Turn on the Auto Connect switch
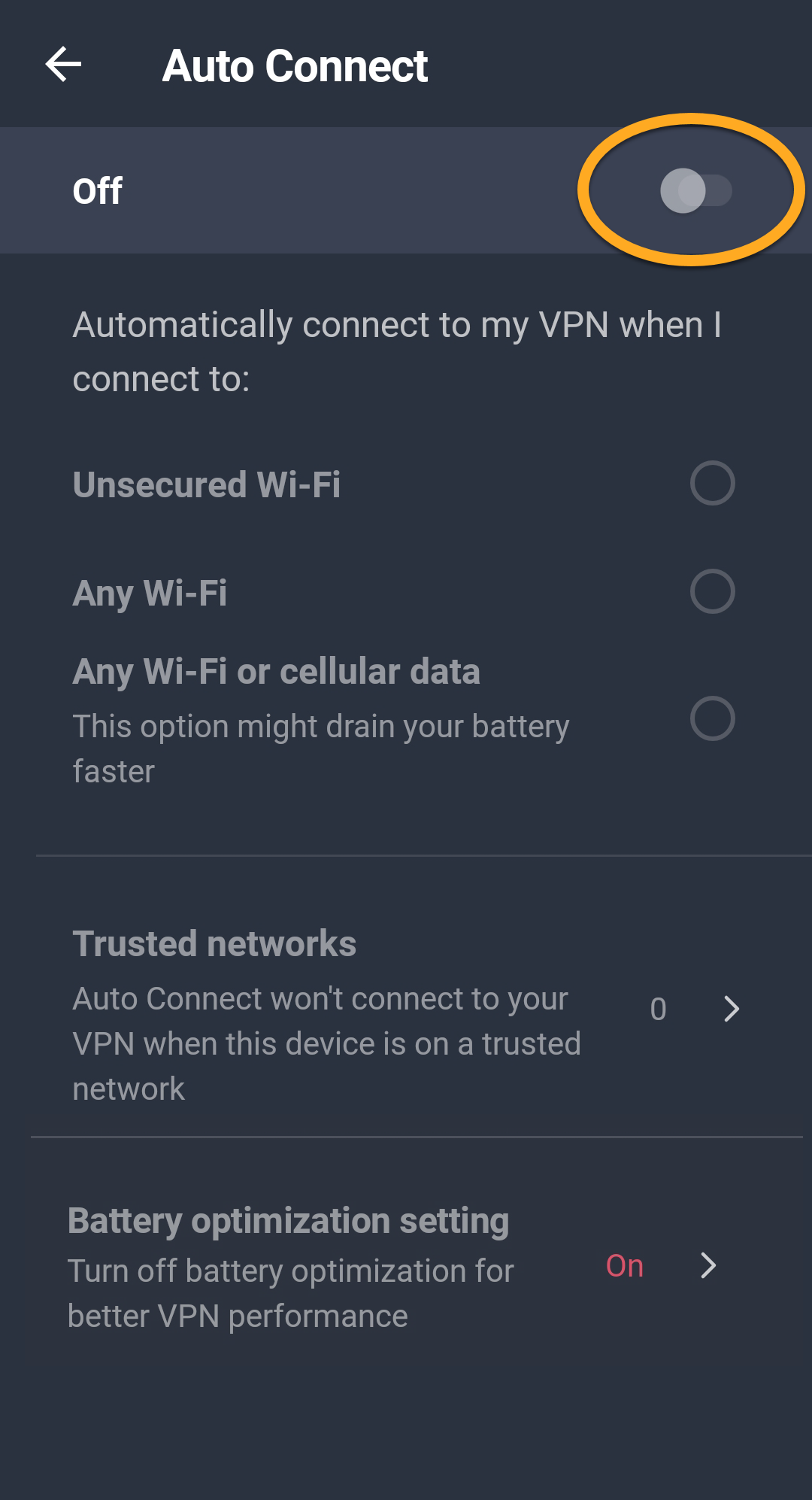This screenshot has height=1500, width=812. [695, 191]
